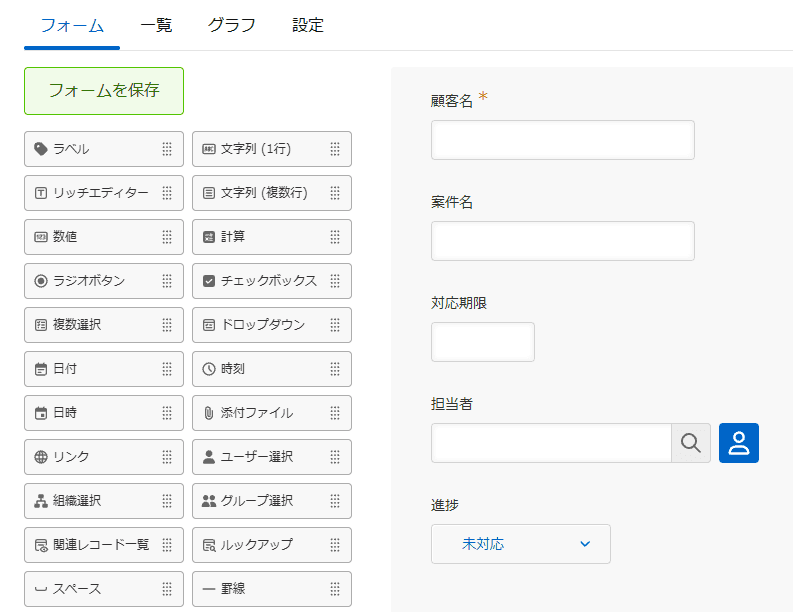Image resolution: width=793 pixels, height=612 pixels.
Task: Select the ラベル tag icon
Action: coord(40,149)
